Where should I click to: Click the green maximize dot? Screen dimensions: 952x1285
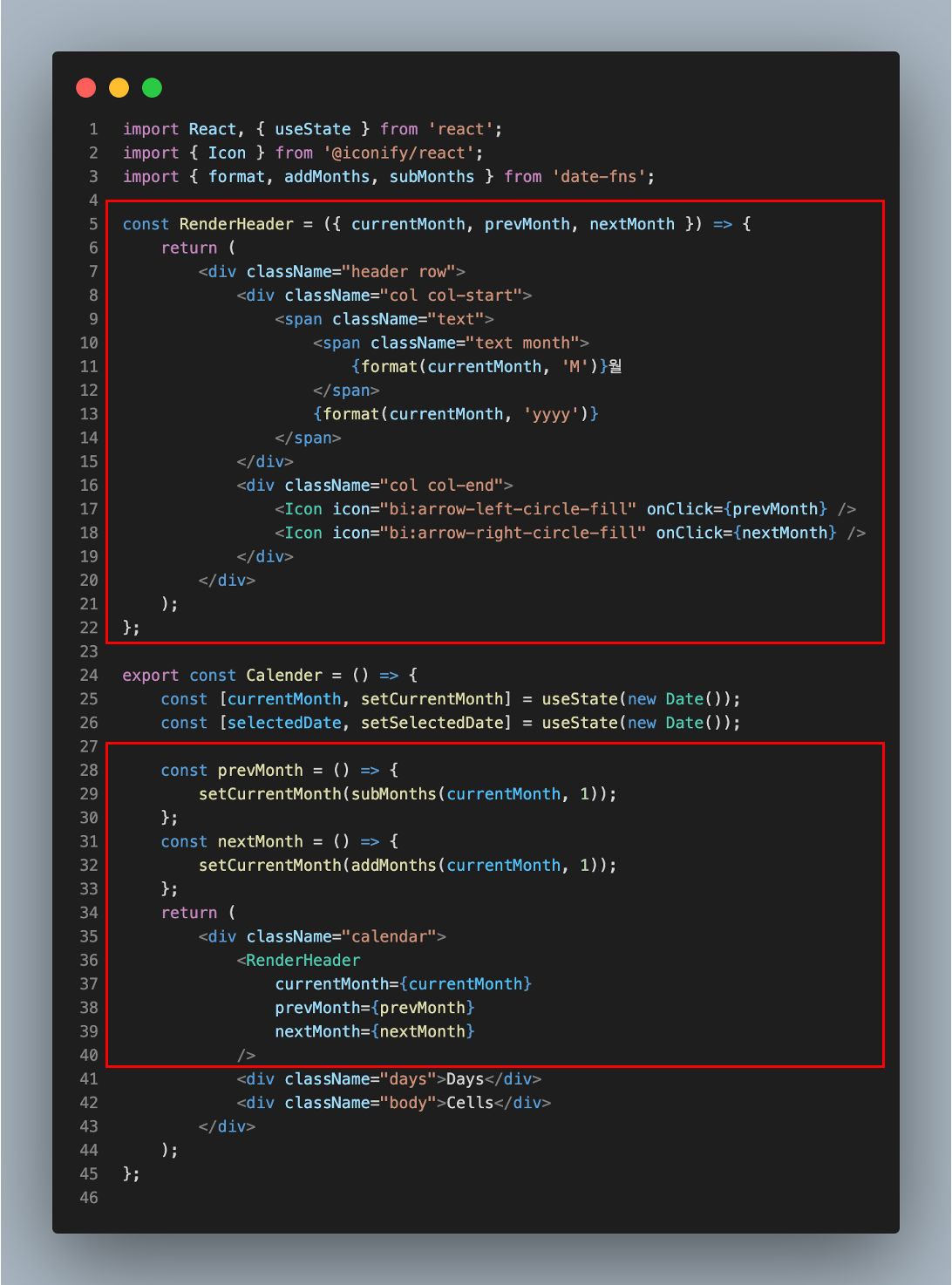coord(152,87)
